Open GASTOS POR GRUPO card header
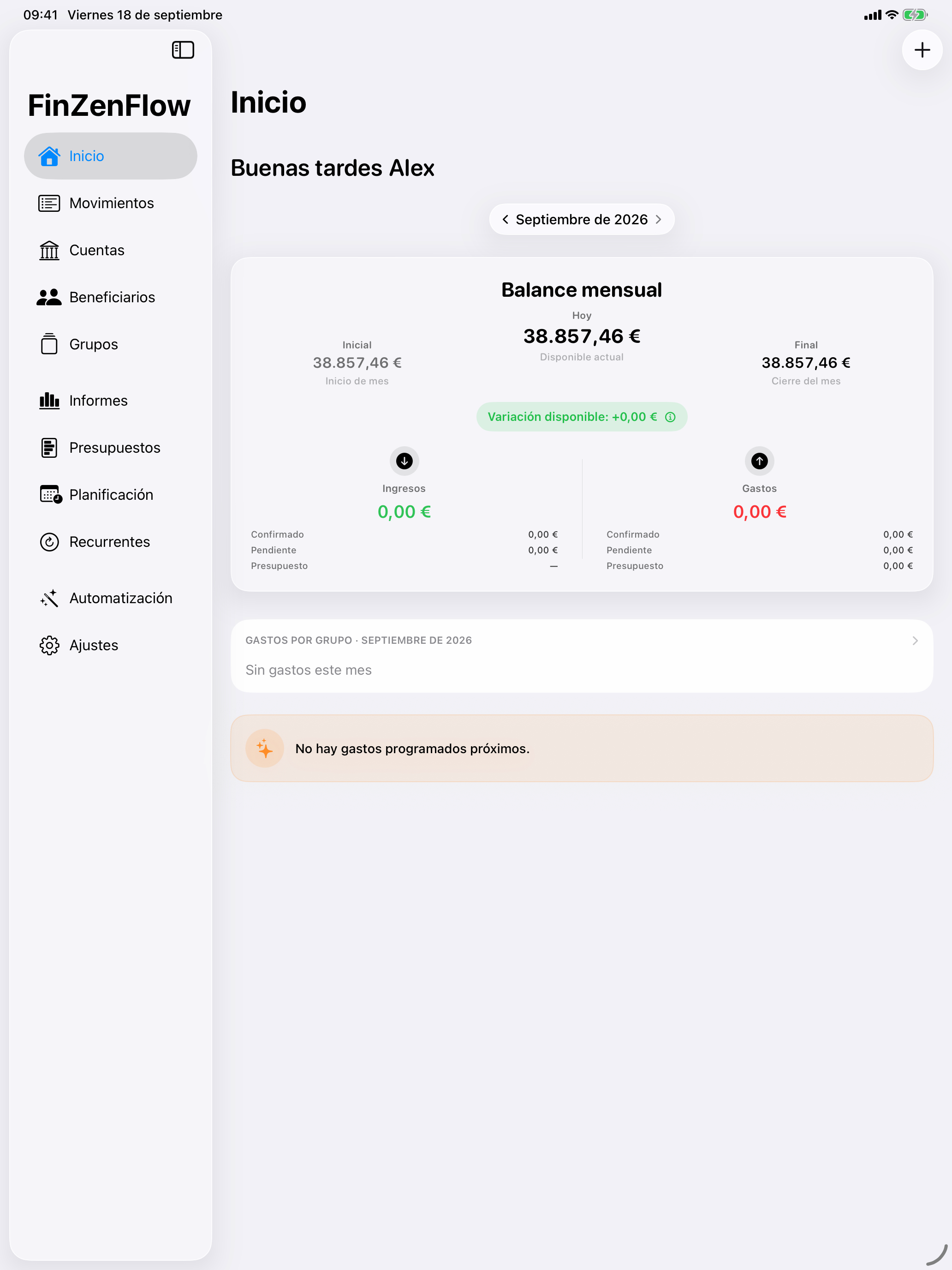 (581, 641)
